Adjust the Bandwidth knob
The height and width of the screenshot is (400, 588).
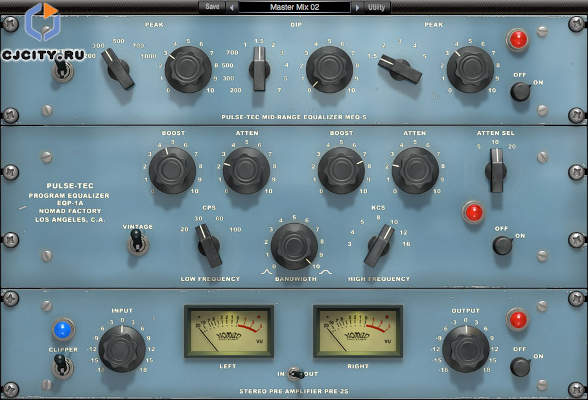pos(294,246)
